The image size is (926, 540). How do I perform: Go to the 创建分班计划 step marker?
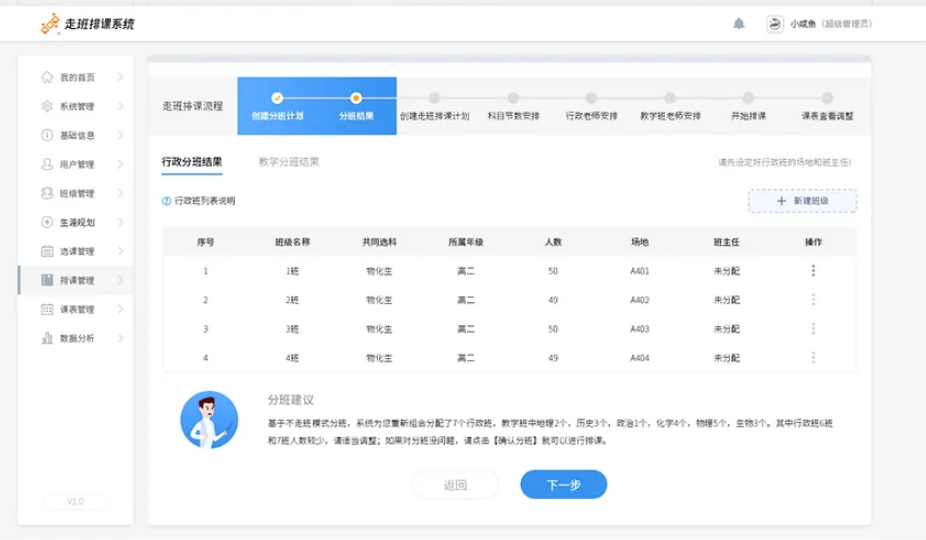(x=277, y=98)
